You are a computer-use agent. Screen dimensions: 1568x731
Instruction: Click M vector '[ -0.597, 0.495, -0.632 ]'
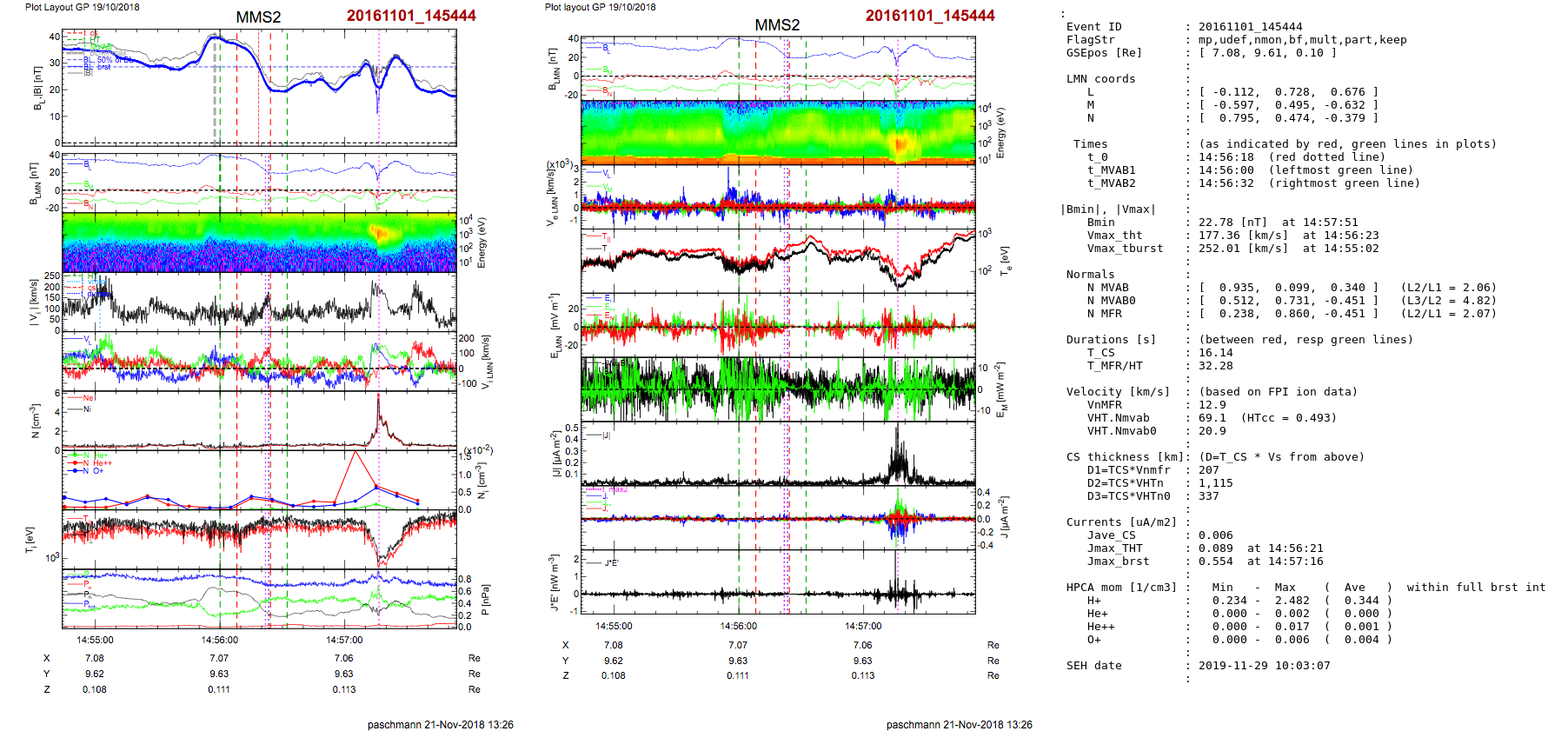[x=1288, y=105]
